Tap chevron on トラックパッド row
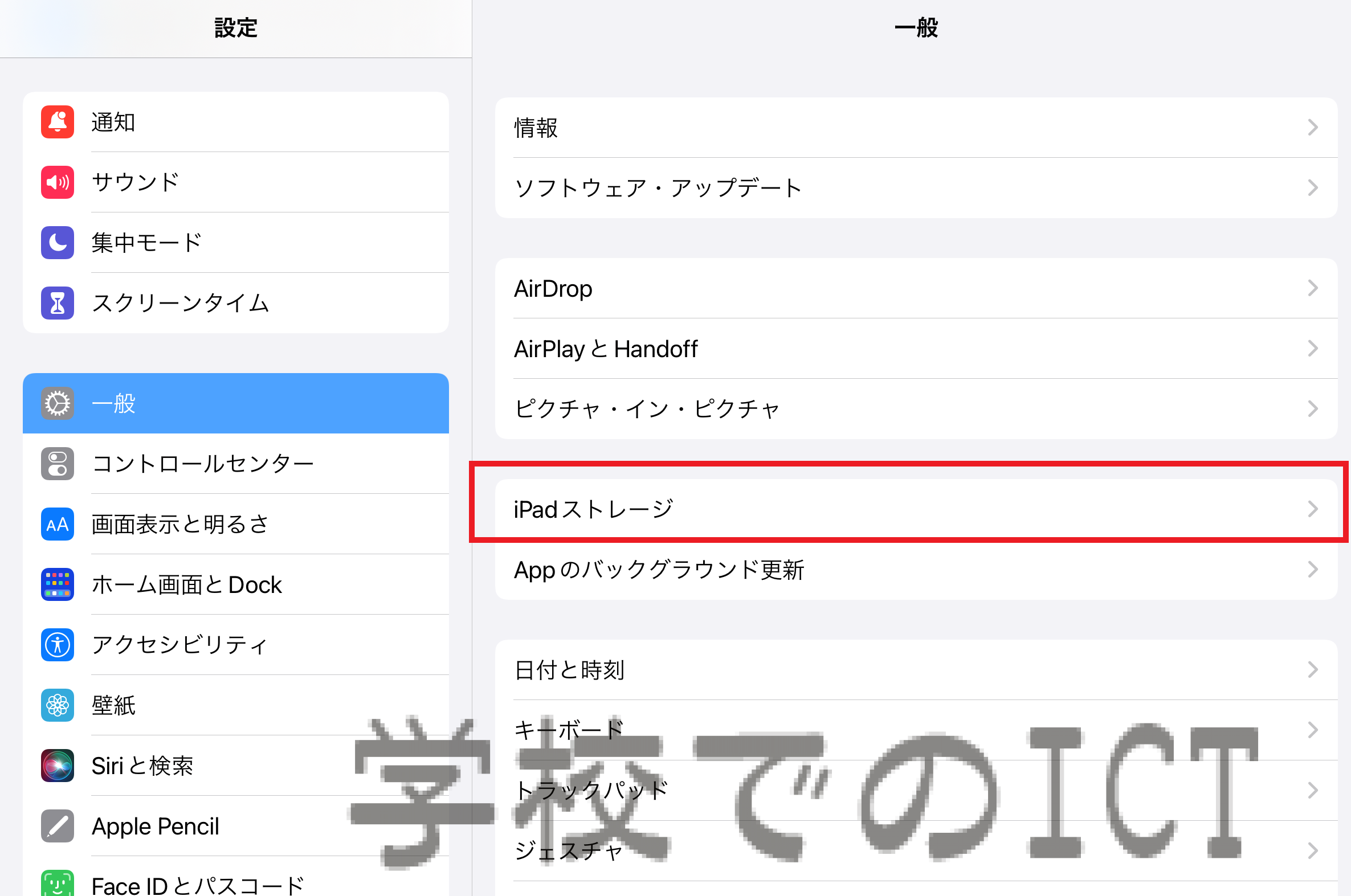Image resolution: width=1351 pixels, height=896 pixels. [1313, 791]
